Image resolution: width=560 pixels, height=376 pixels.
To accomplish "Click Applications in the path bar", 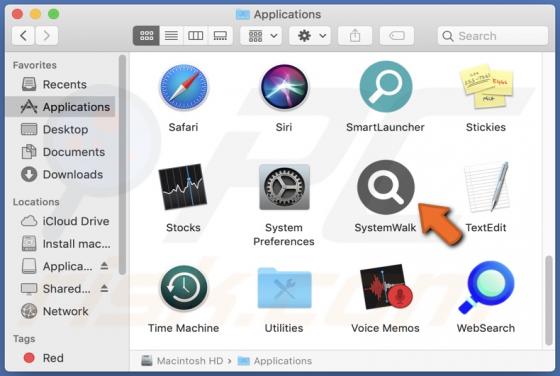I will click(275, 361).
